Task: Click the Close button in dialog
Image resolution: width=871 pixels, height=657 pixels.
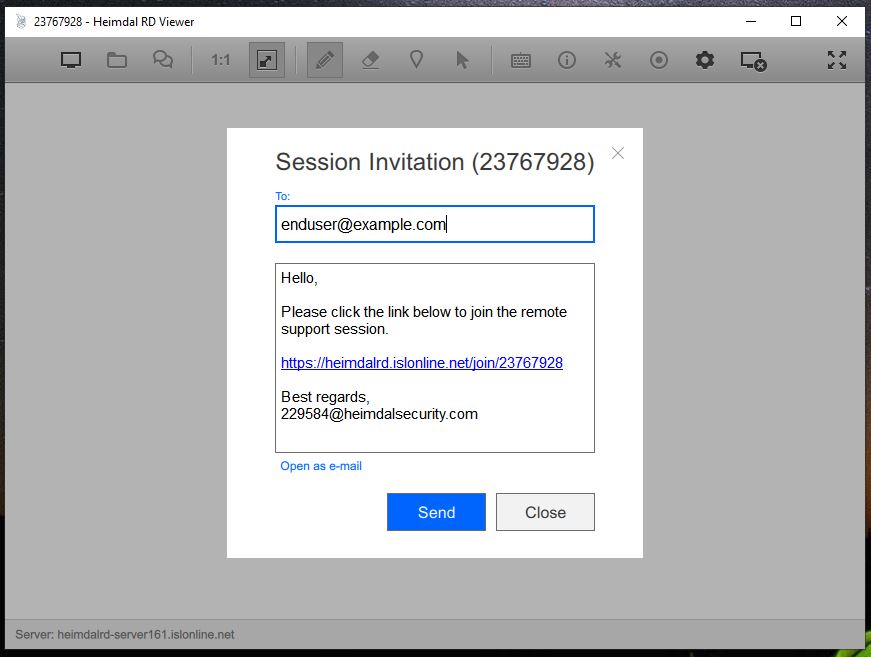Action: pyautogui.click(x=545, y=512)
